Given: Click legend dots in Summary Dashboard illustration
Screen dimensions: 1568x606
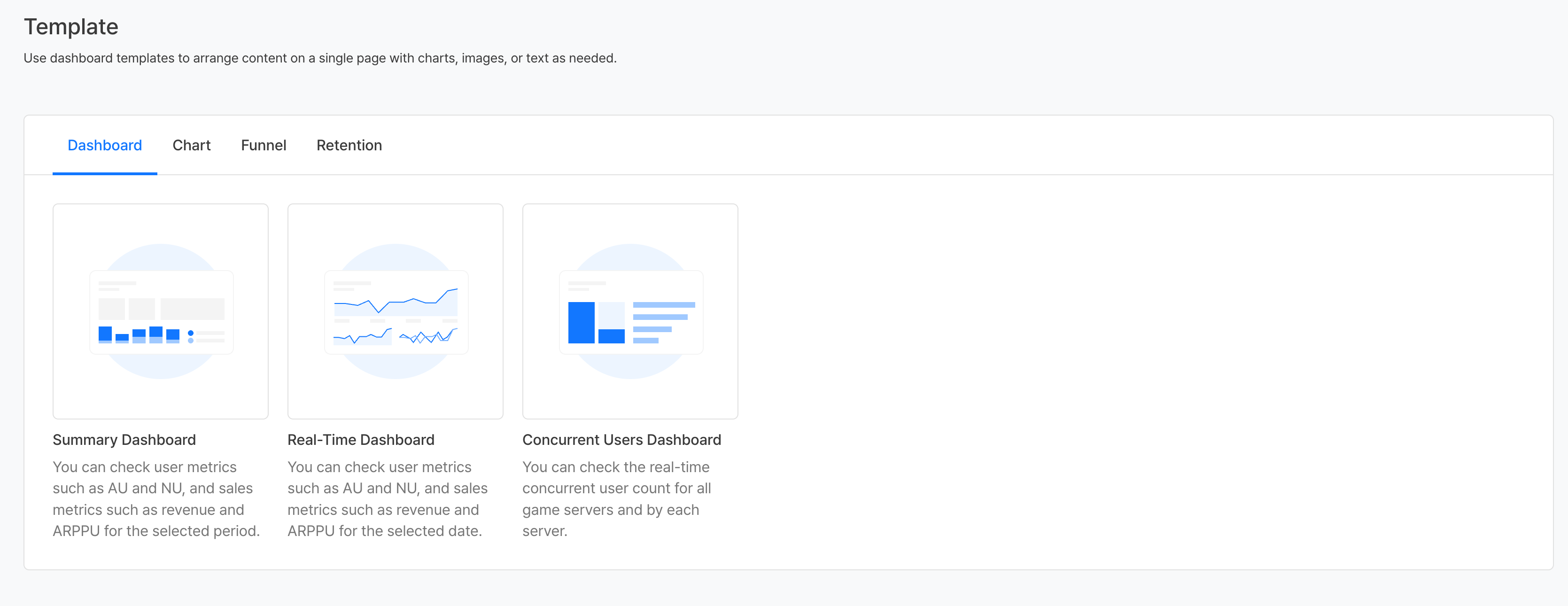Looking at the screenshot, I should click(191, 336).
